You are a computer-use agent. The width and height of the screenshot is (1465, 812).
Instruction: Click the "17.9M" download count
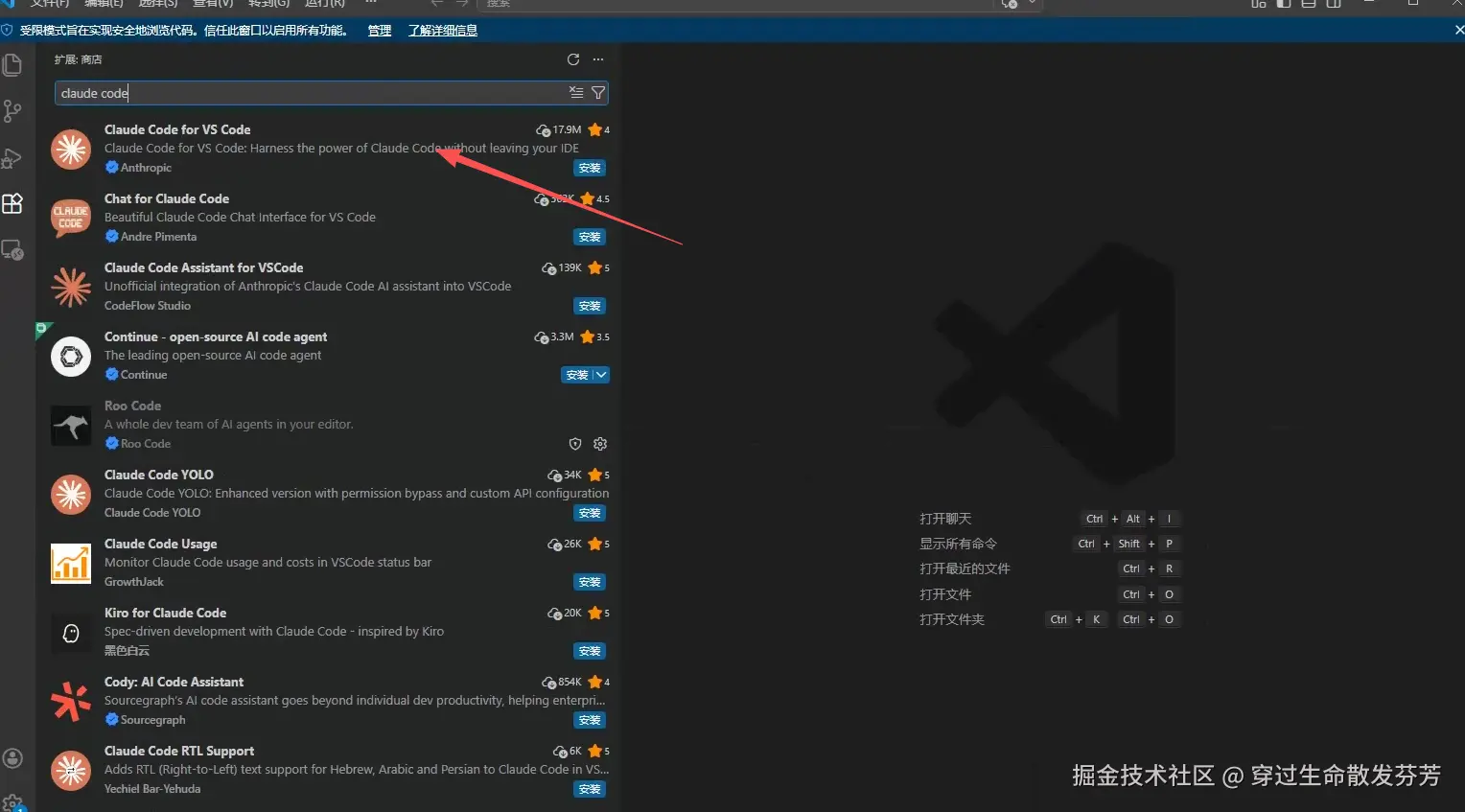point(567,129)
